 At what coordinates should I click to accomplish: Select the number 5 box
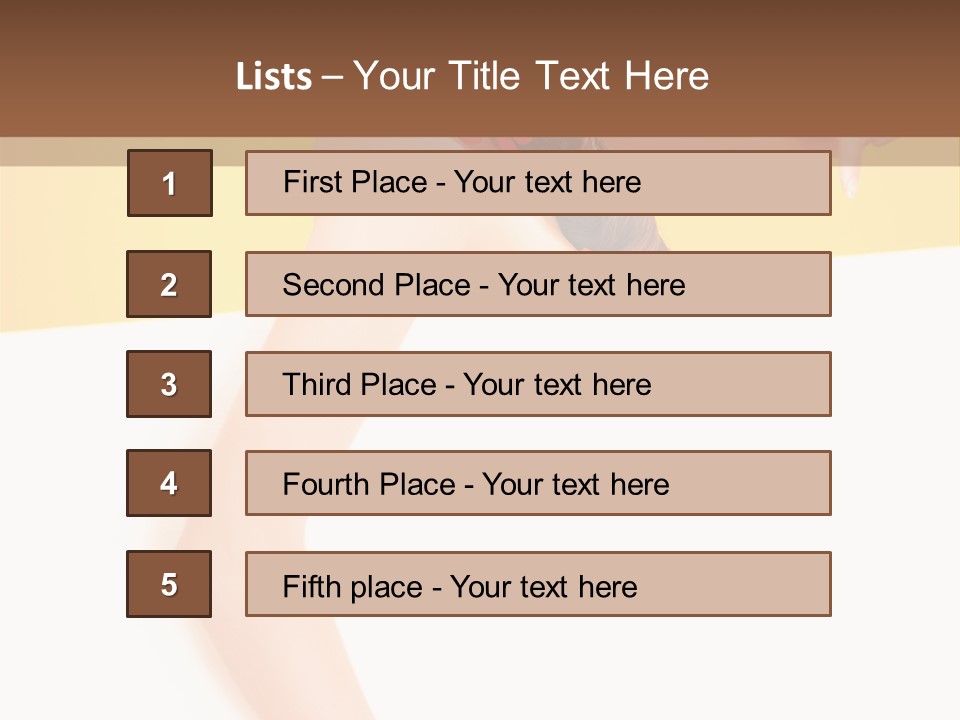point(169,584)
